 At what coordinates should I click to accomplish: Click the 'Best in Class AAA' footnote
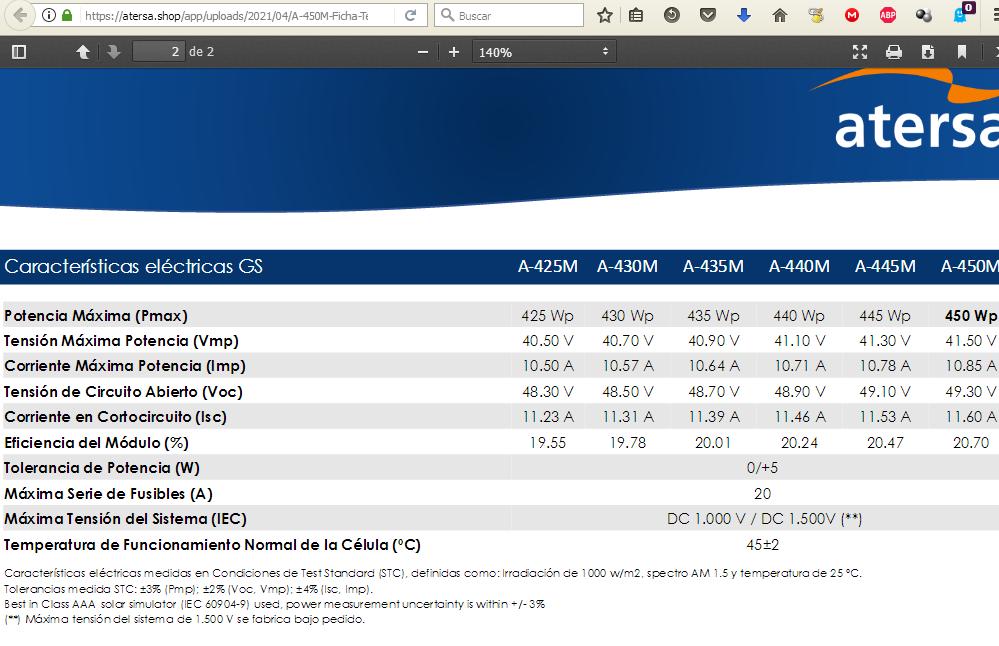point(275,604)
